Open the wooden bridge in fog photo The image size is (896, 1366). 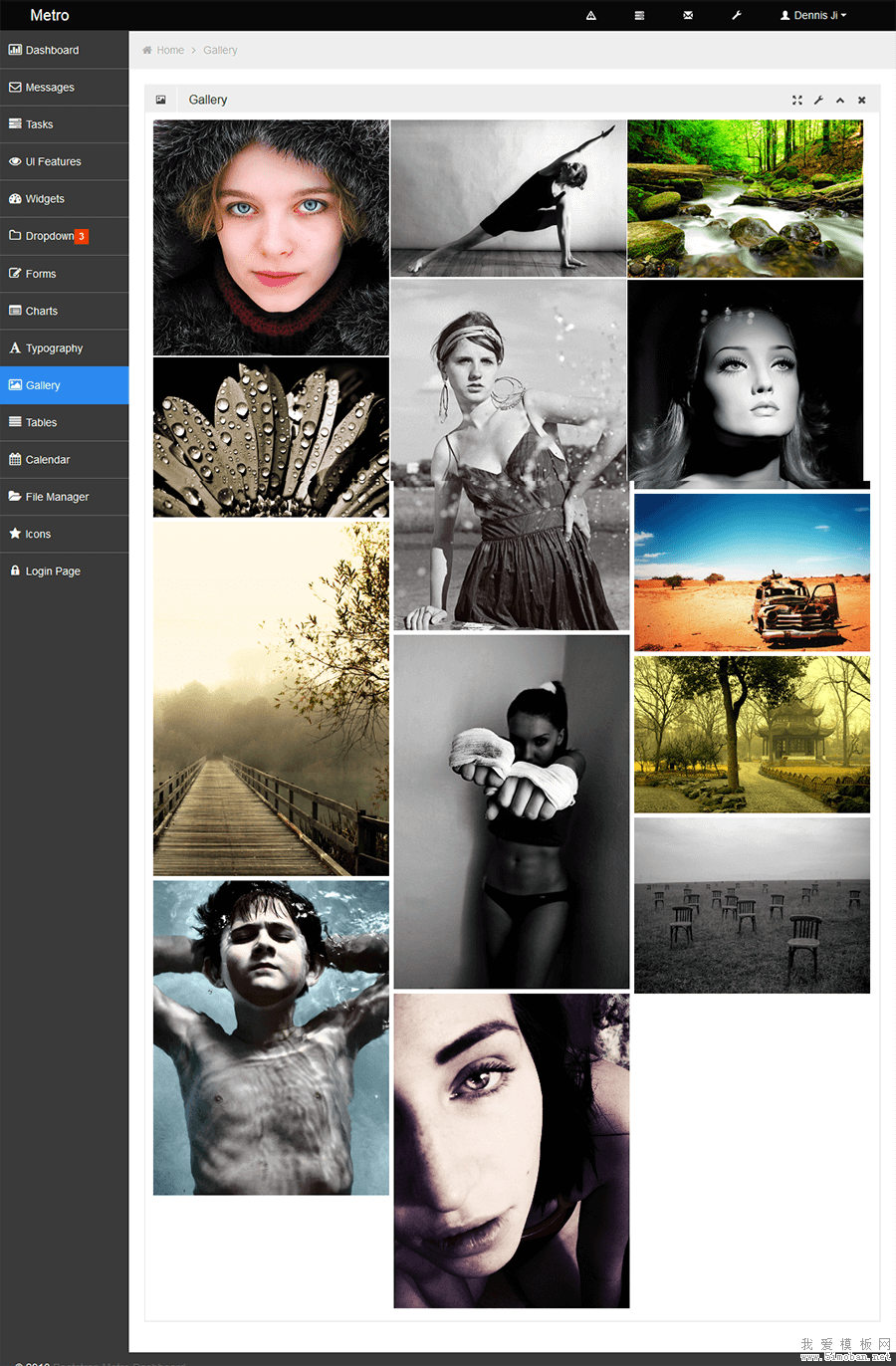click(271, 699)
